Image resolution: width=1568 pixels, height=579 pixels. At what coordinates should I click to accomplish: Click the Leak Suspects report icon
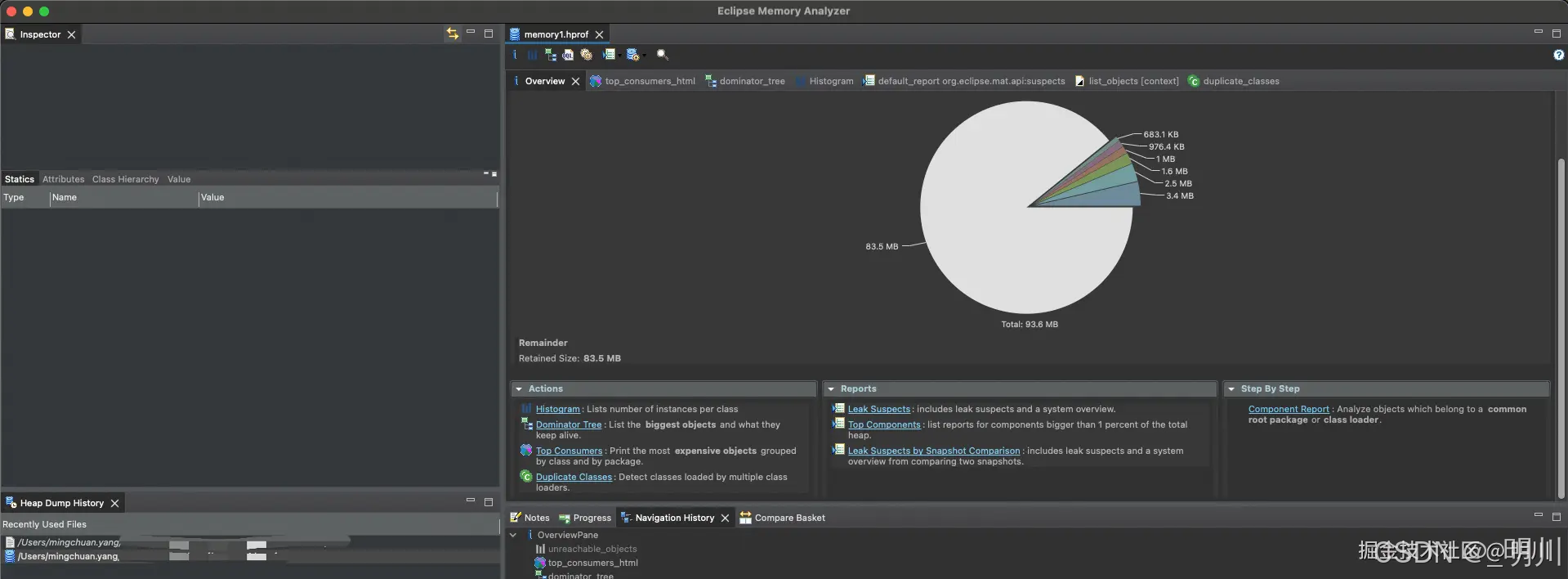tap(838, 408)
